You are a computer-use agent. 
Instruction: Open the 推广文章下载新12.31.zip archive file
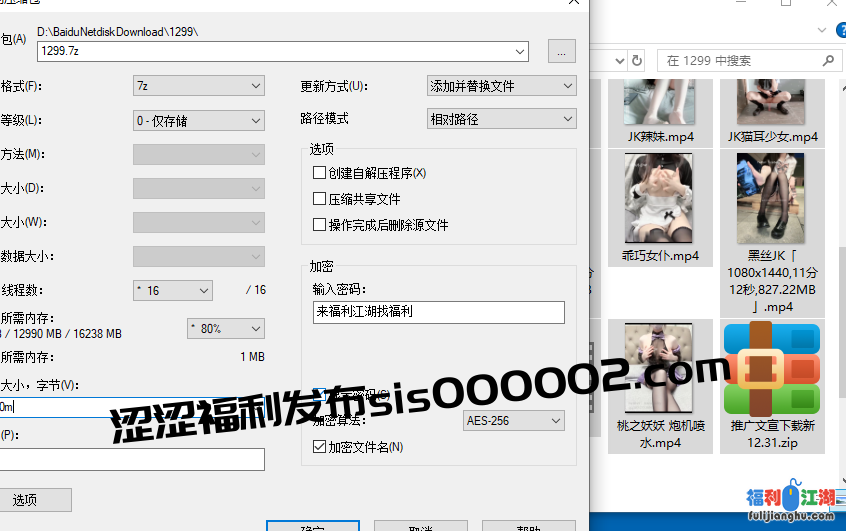[x=771, y=368]
